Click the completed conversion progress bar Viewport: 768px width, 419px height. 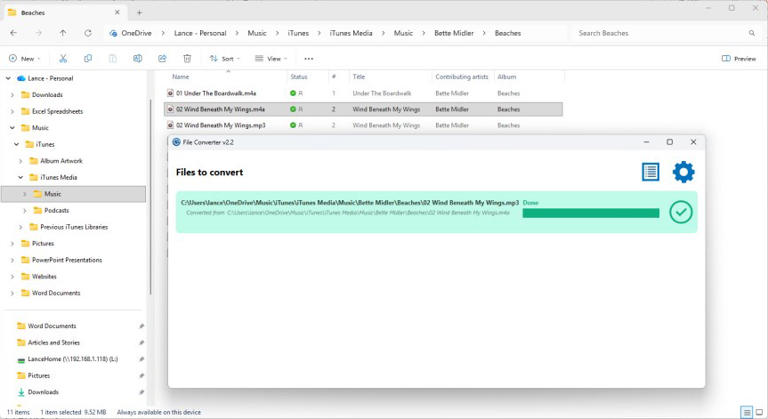[591, 213]
